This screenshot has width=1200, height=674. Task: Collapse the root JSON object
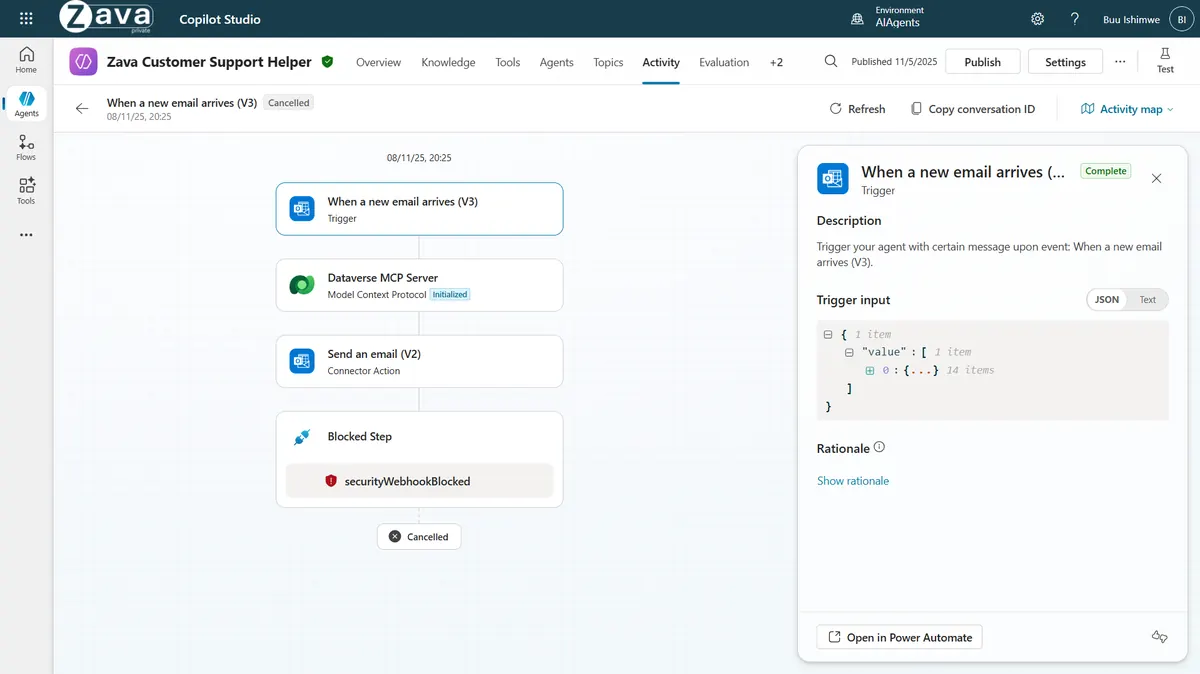pos(828,335)
